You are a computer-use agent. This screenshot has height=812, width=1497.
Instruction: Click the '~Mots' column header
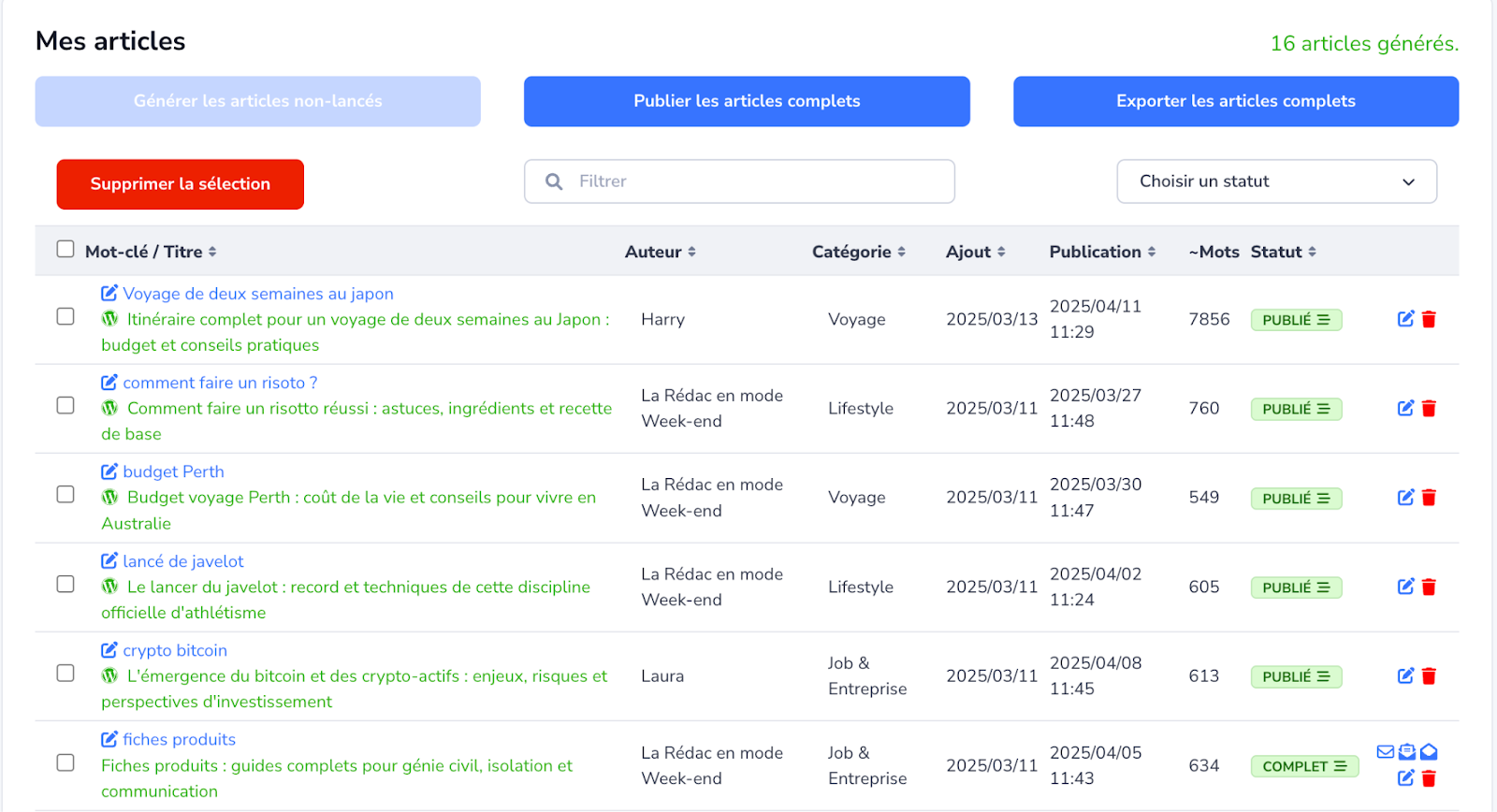point(1214,252)
